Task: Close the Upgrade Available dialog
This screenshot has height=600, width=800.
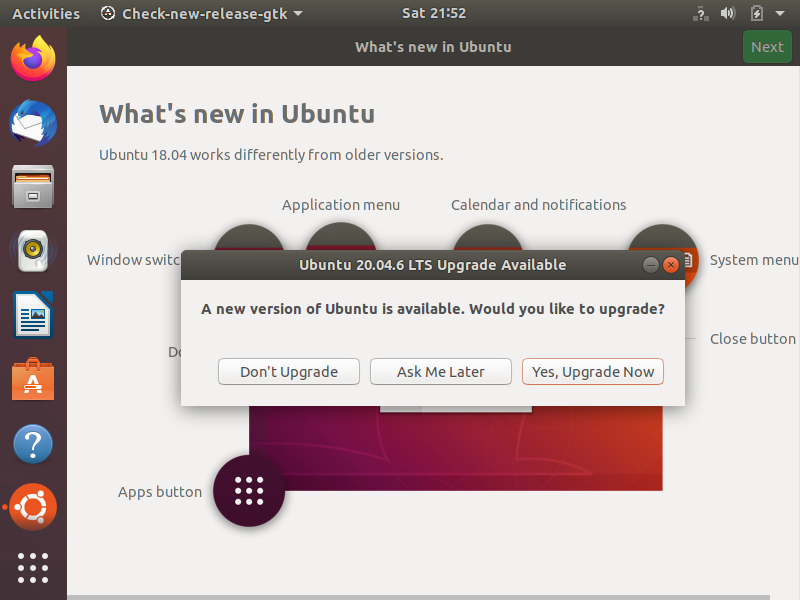Action: 671,265
